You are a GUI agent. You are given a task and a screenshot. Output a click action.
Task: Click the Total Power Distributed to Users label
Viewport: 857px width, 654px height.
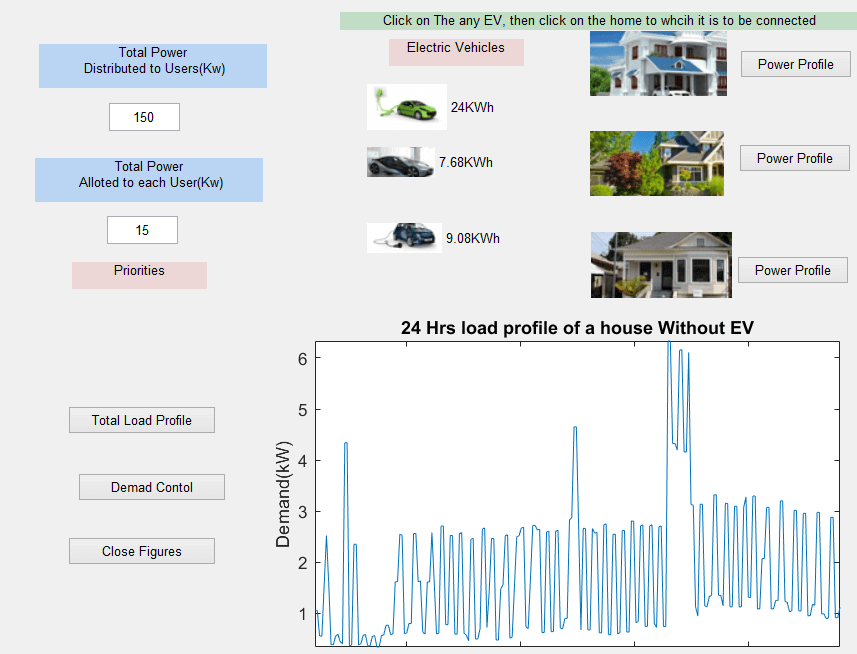click(152, 64)
